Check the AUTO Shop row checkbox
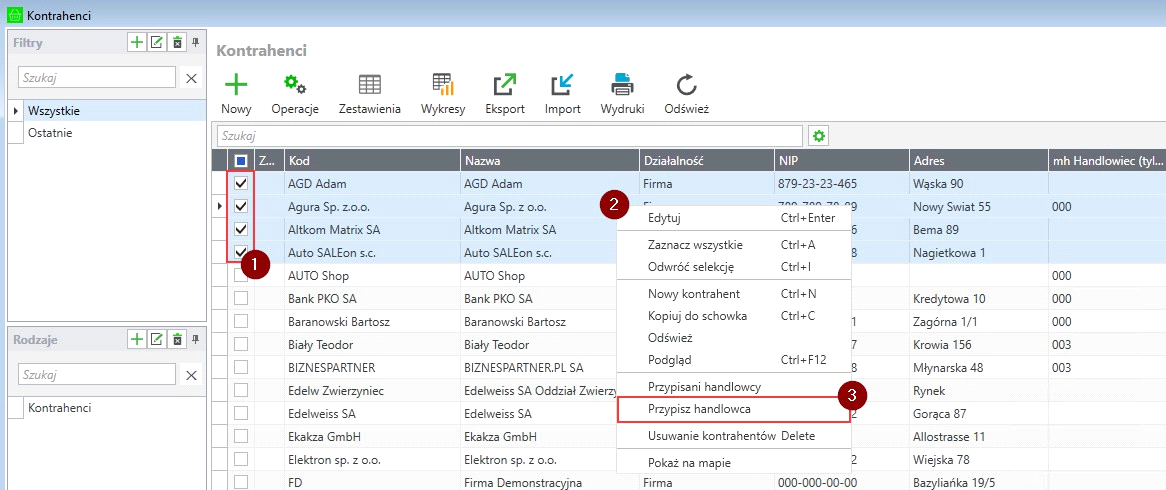 point(241,275)
